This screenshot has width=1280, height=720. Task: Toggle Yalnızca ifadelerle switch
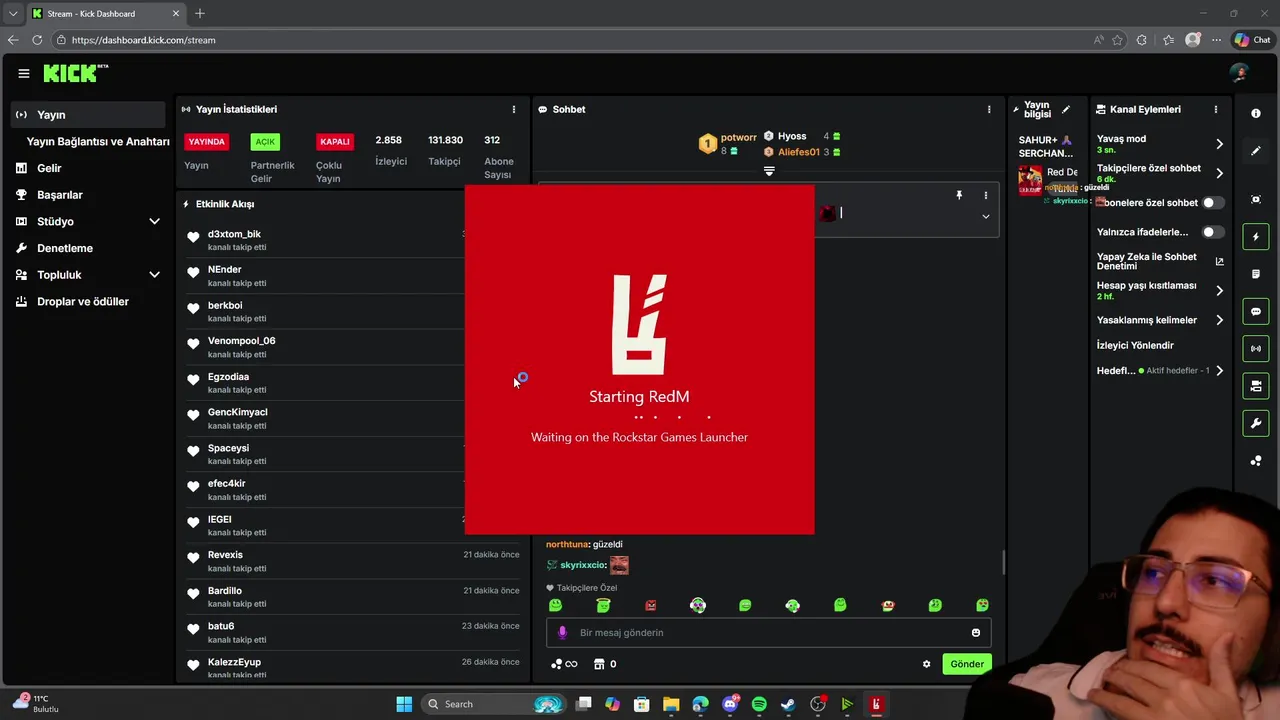pyautogui.click(x=1213, y=232)
